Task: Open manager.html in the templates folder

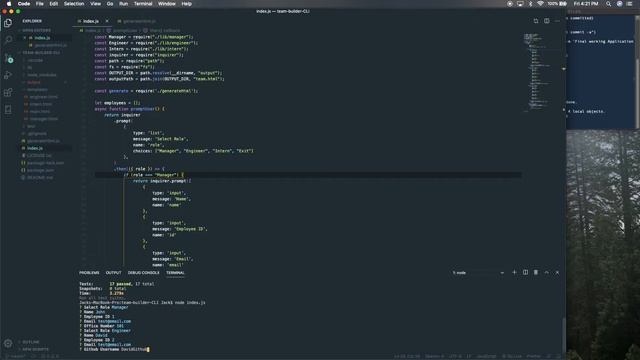Action: 44,119
